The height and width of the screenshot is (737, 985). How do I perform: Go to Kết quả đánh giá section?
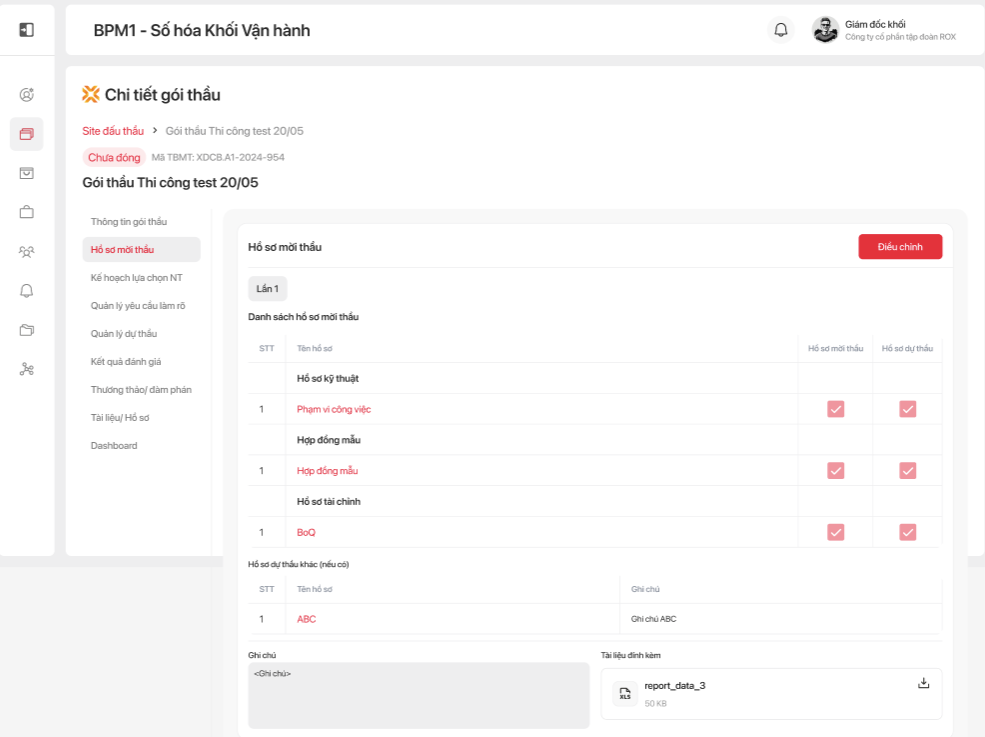(126, 361)
